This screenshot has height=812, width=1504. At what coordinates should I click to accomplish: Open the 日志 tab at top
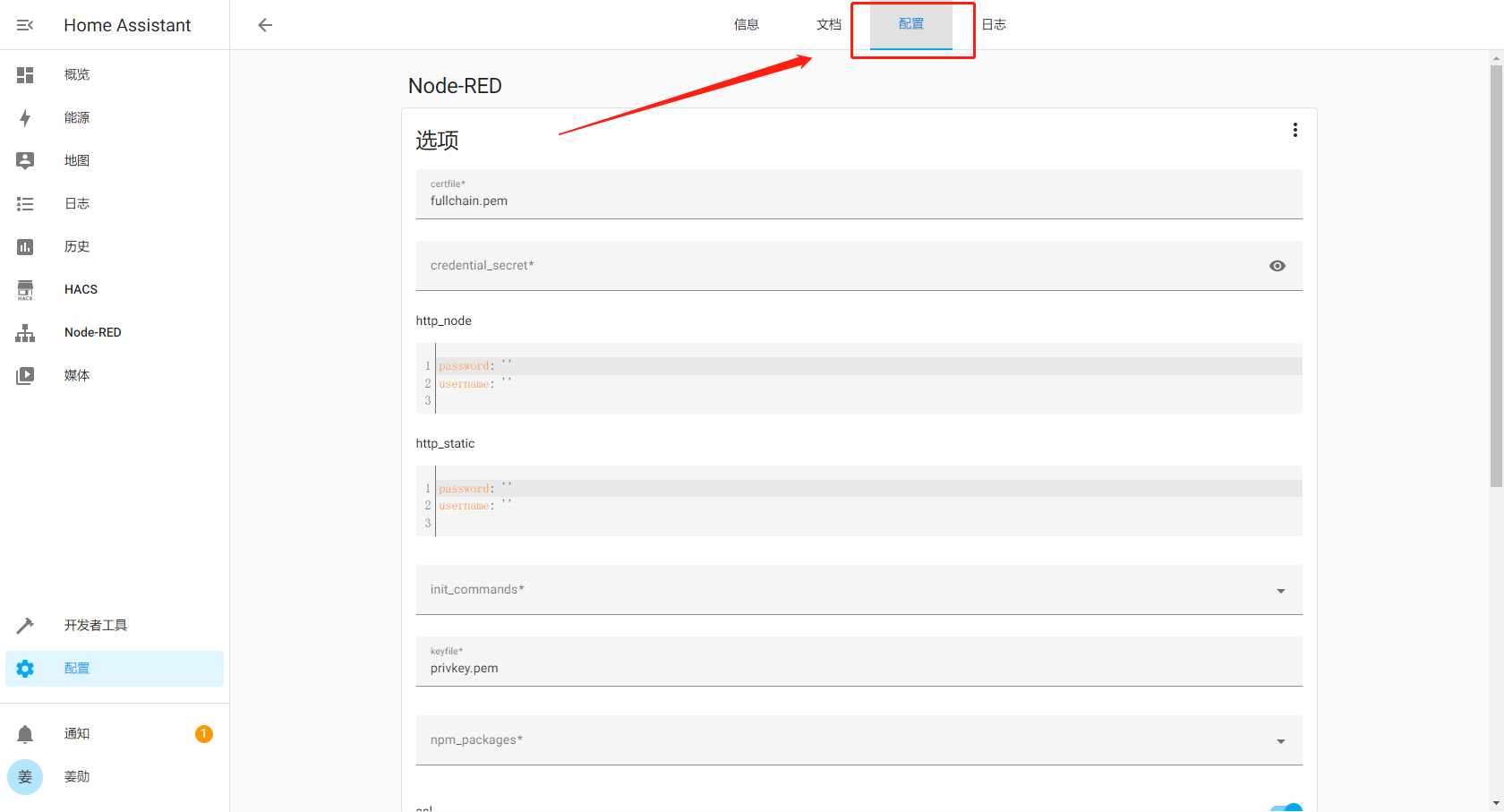pyautogui.click(x=994, y=25)
